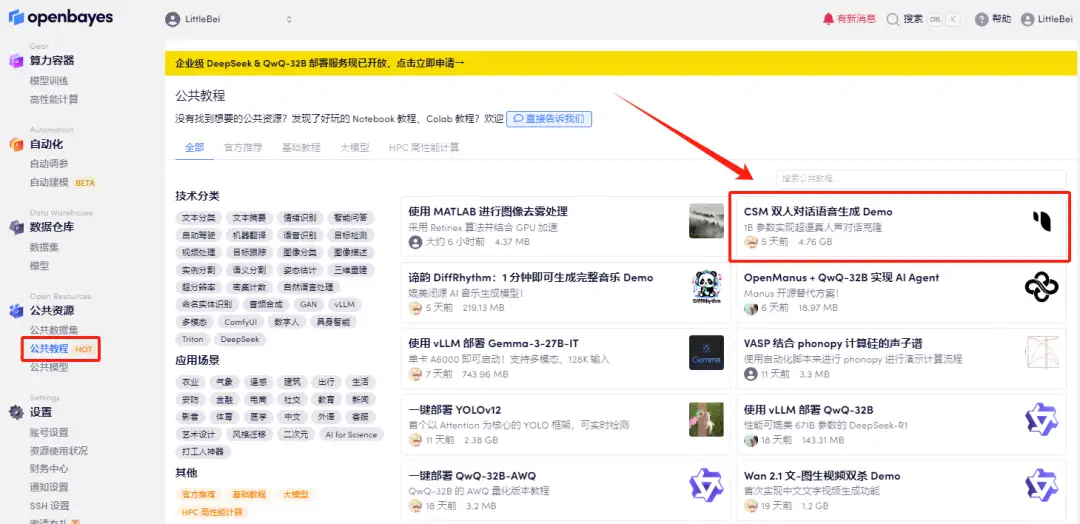
Task: Open the 帮助 question-mark icon
Action: coord(982,19)
